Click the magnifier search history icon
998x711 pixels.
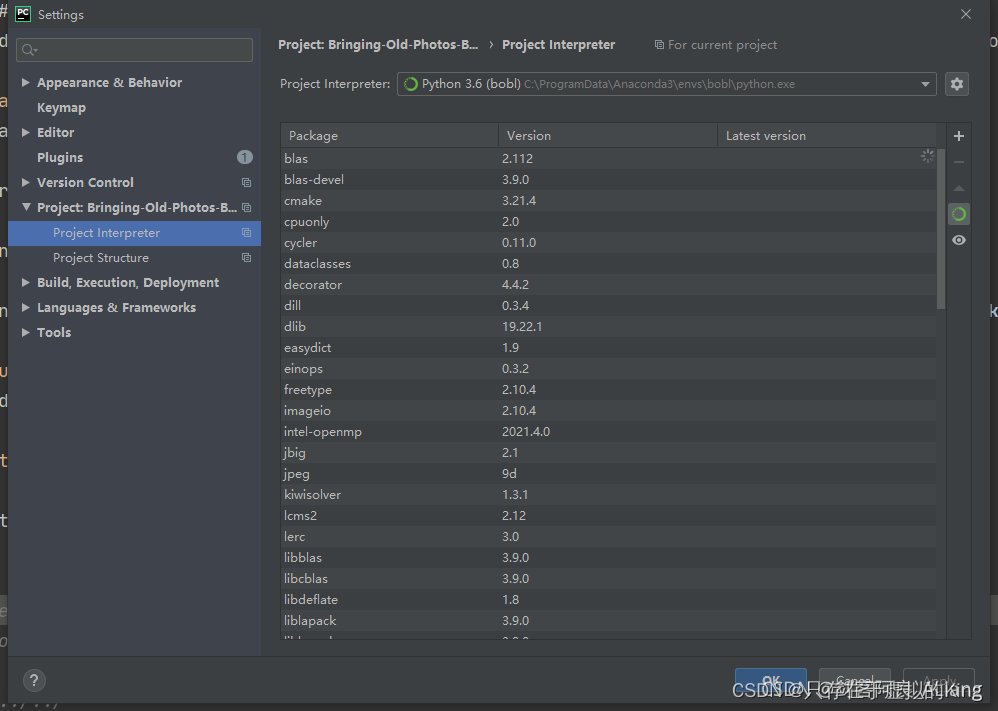click(29, 50)
